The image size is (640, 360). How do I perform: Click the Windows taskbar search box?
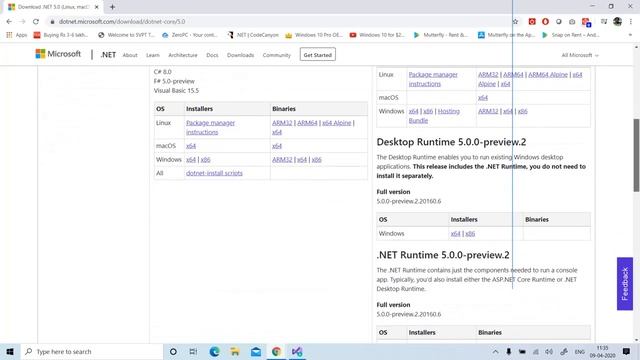coord(92,351)
